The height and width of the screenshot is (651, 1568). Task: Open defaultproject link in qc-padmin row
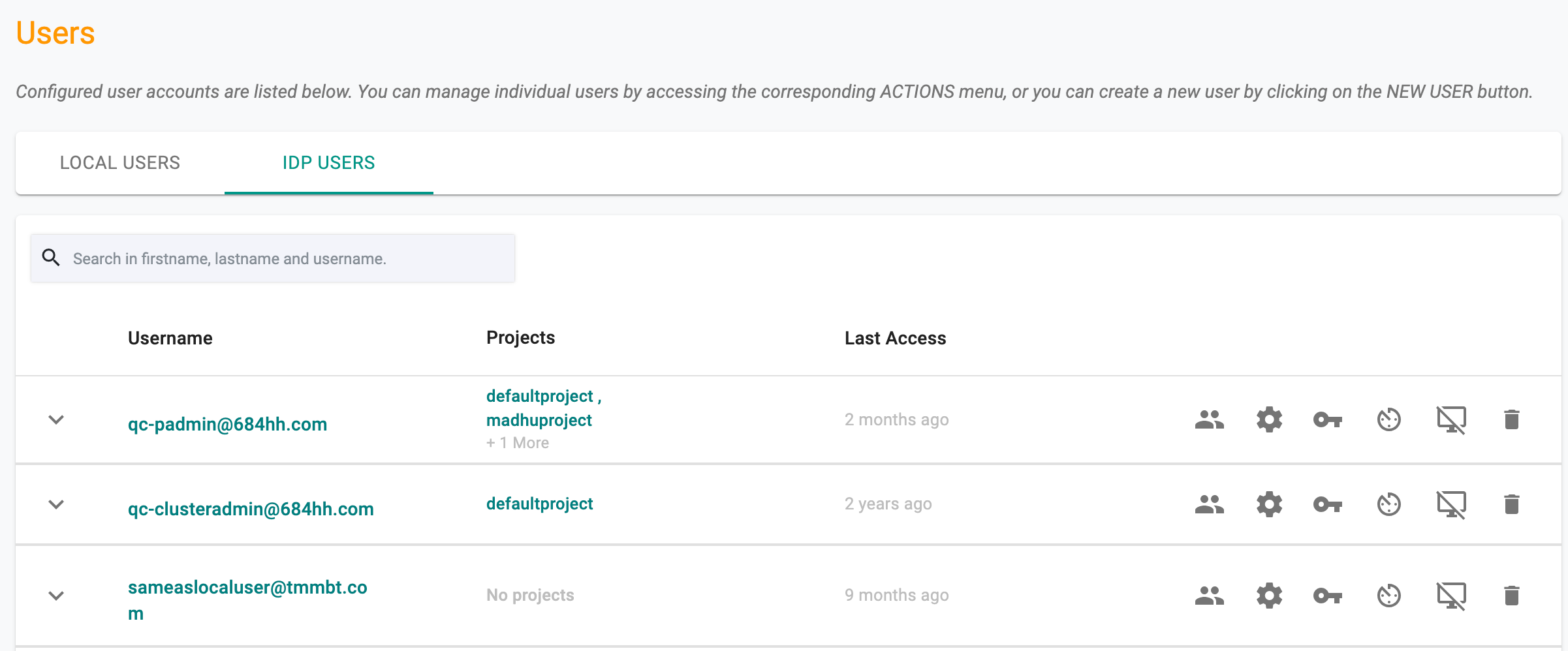click(x=540, y=396)
